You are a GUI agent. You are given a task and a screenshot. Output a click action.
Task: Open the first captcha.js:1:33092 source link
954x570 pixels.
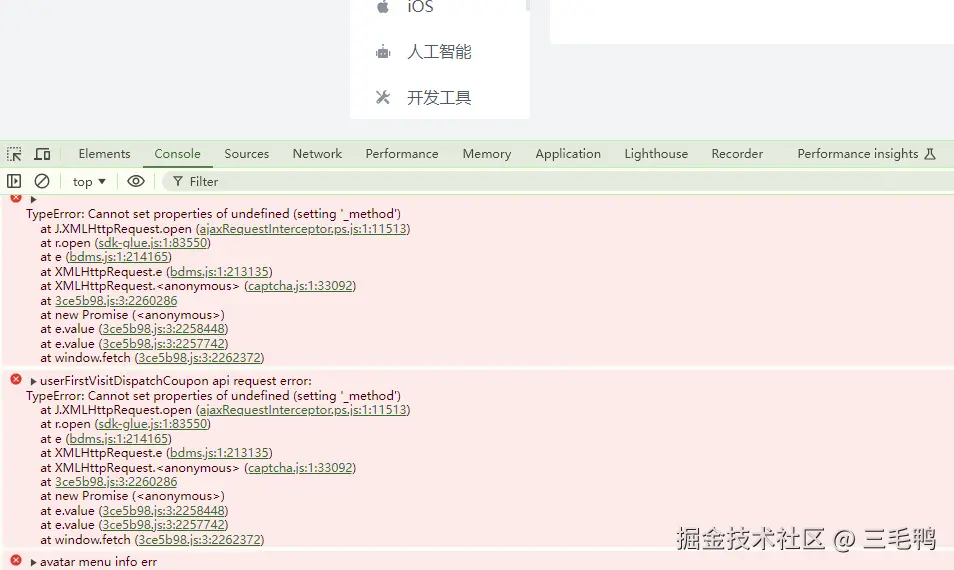[x=300, y=286]
